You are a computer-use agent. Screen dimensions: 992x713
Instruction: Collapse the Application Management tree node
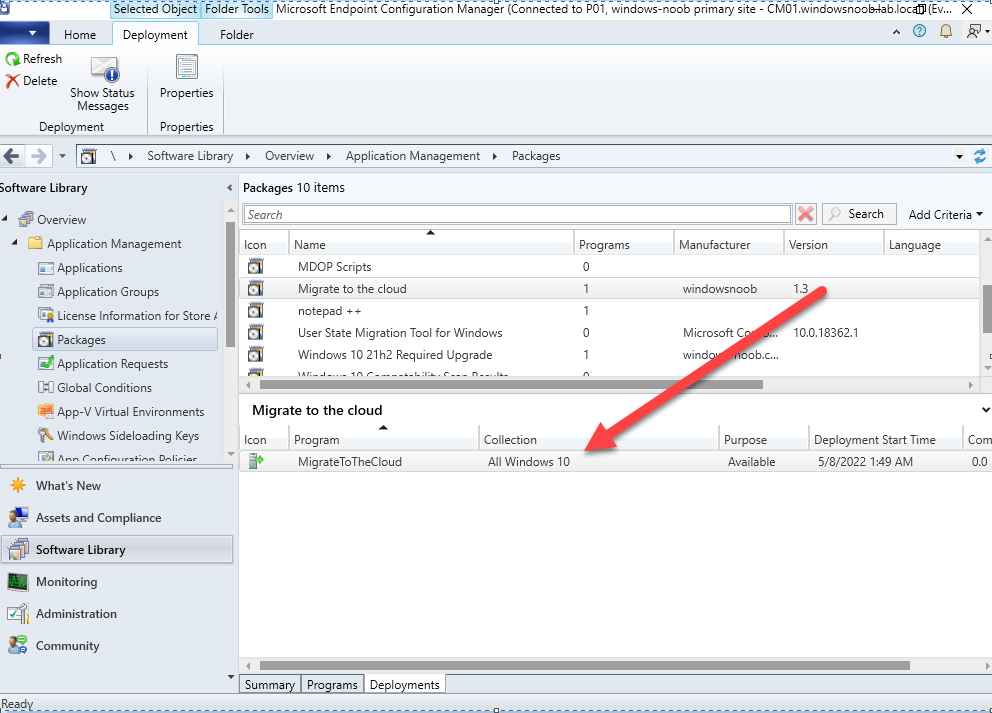pyautogui.click(x=15, y=243)
